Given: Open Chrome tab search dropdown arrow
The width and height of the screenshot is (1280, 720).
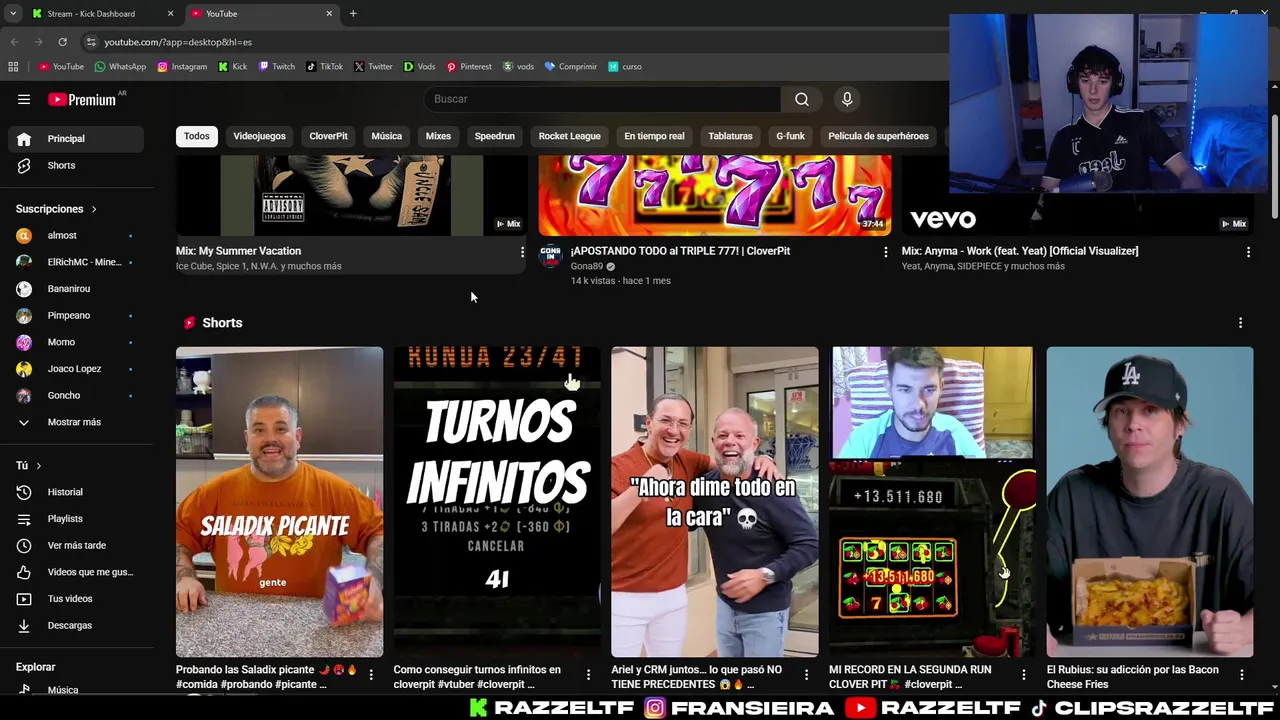Looking at the screenshot, I should (x=13, y=14).
